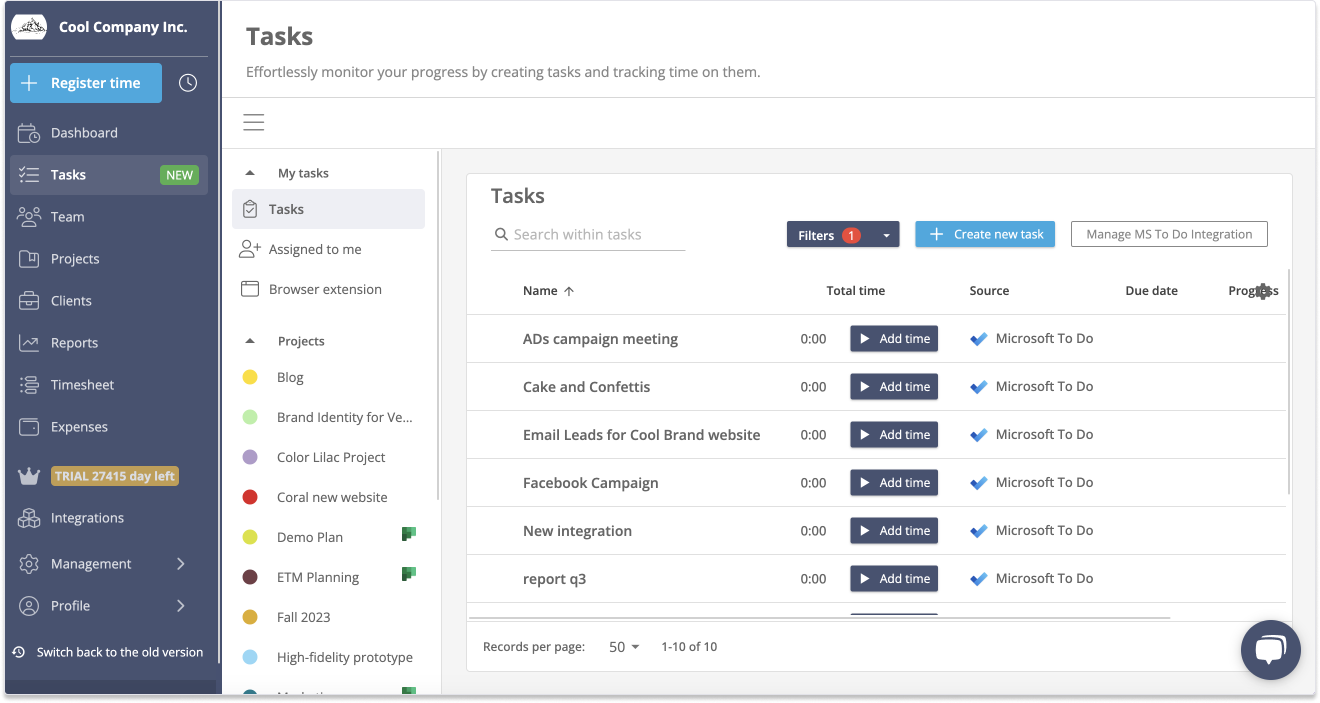This screenshot has width=1320, height=703.
Task: Expand the Management submenu
Action: pos(181,564)
